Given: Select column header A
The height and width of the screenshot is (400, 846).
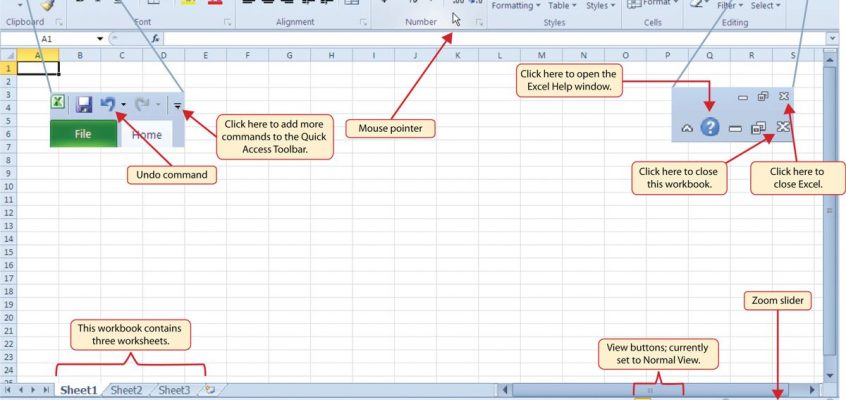Looking at the screenshot, I should pyautogui.click(x=38, y=55).
